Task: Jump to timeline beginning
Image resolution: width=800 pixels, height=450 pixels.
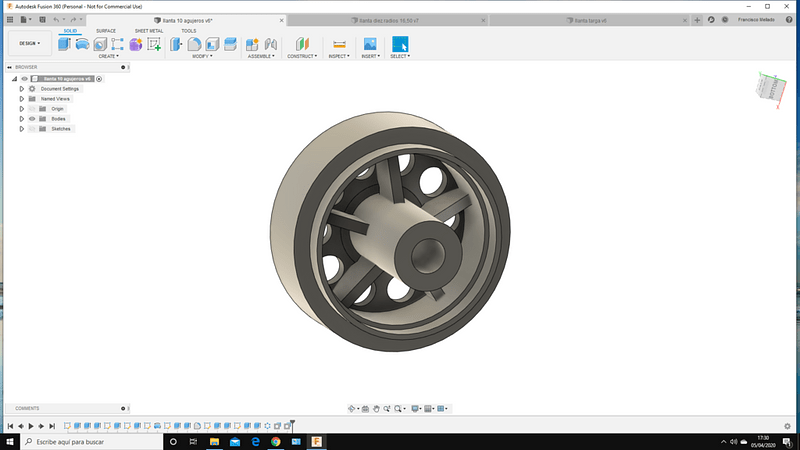Action: [10, 426]
